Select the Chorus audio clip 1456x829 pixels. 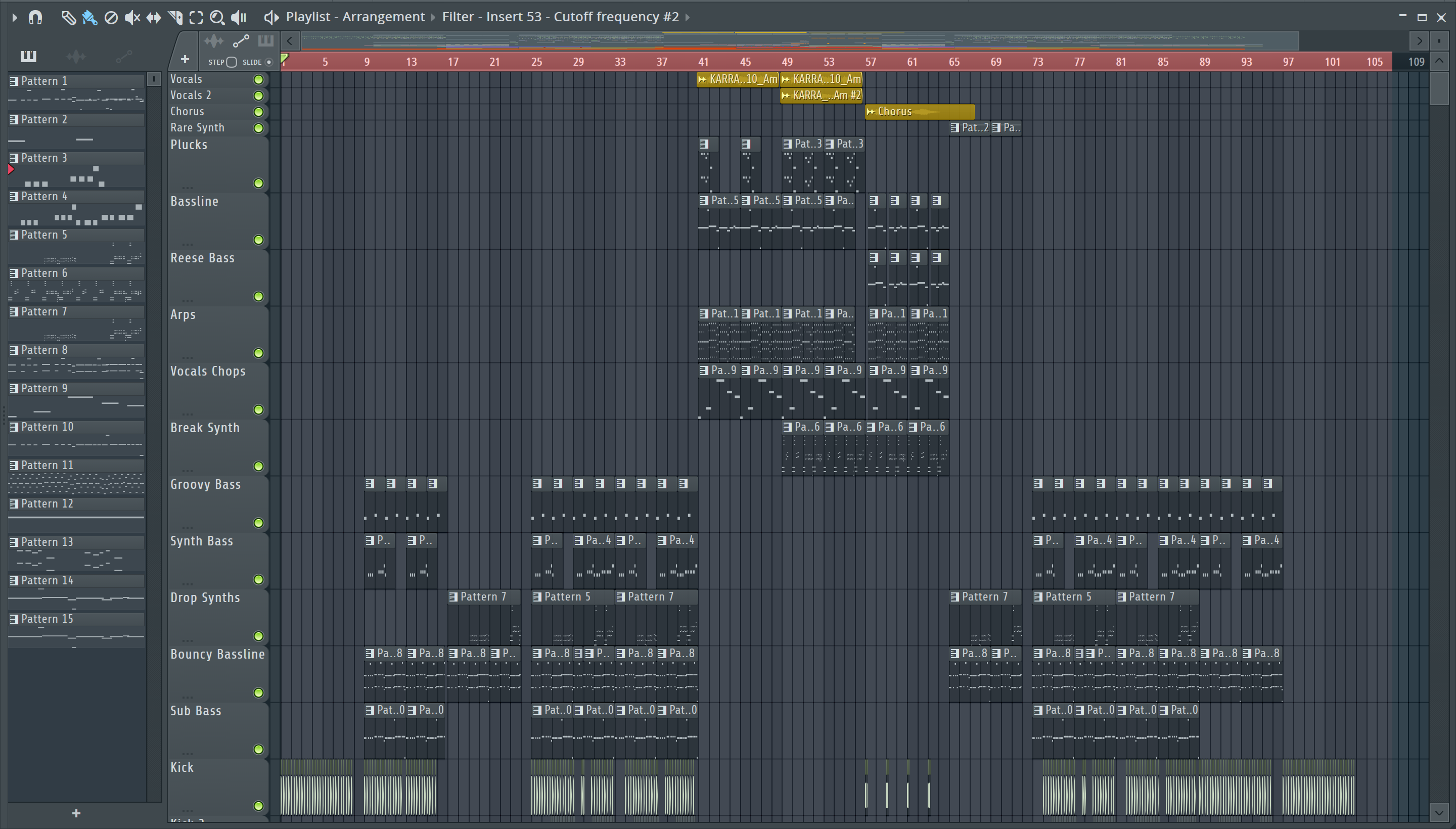pyautogui.click(x=920, y=112)
